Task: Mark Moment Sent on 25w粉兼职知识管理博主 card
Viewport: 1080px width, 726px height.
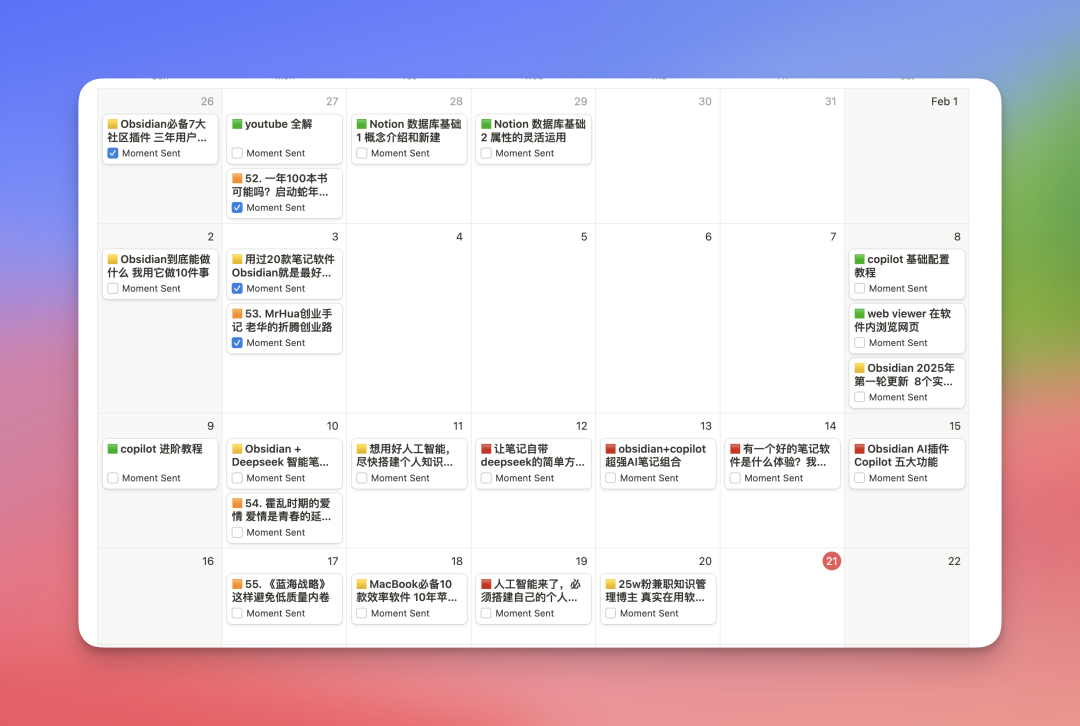Action: (611, 613)
